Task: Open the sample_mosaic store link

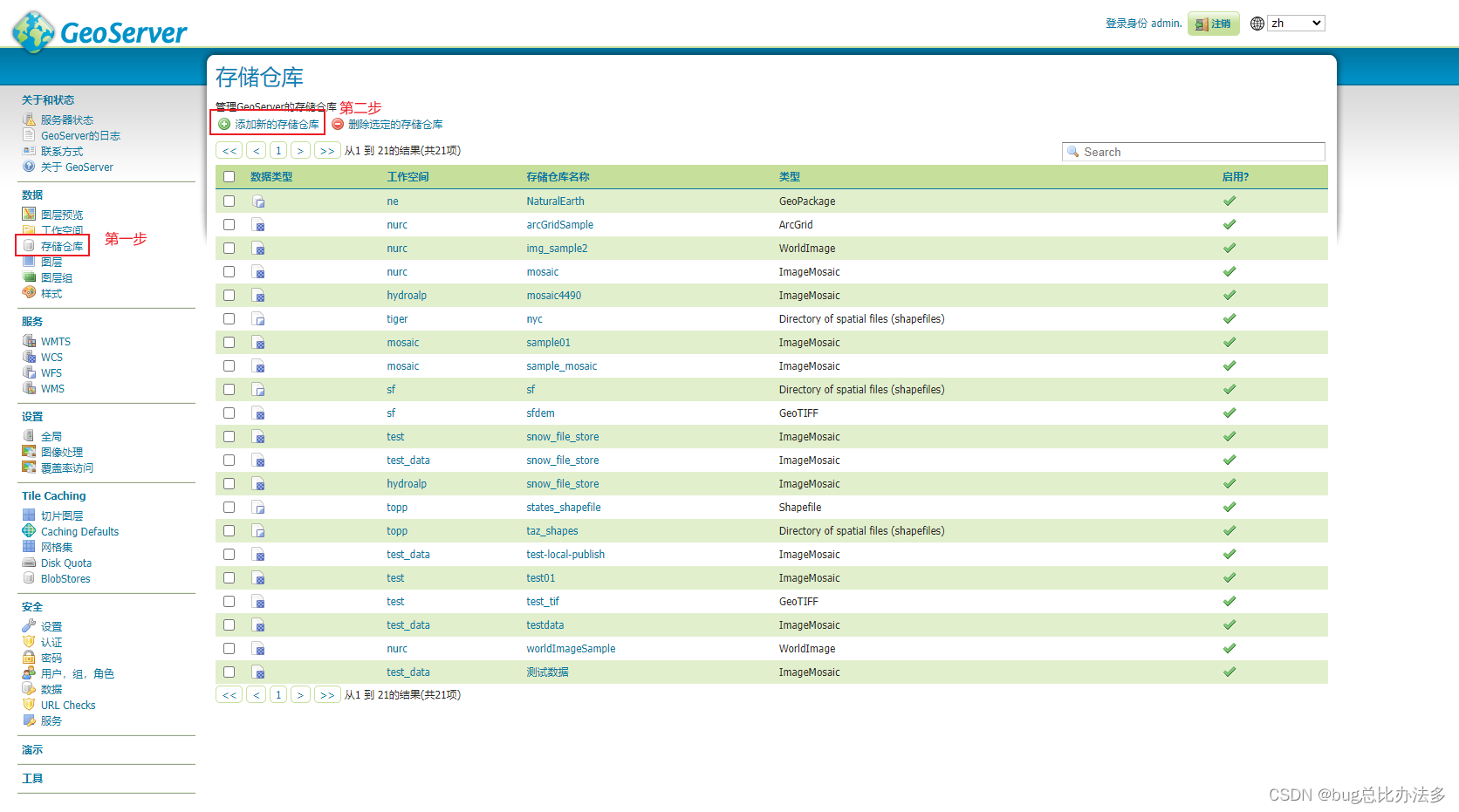Action: coord(561,366)
